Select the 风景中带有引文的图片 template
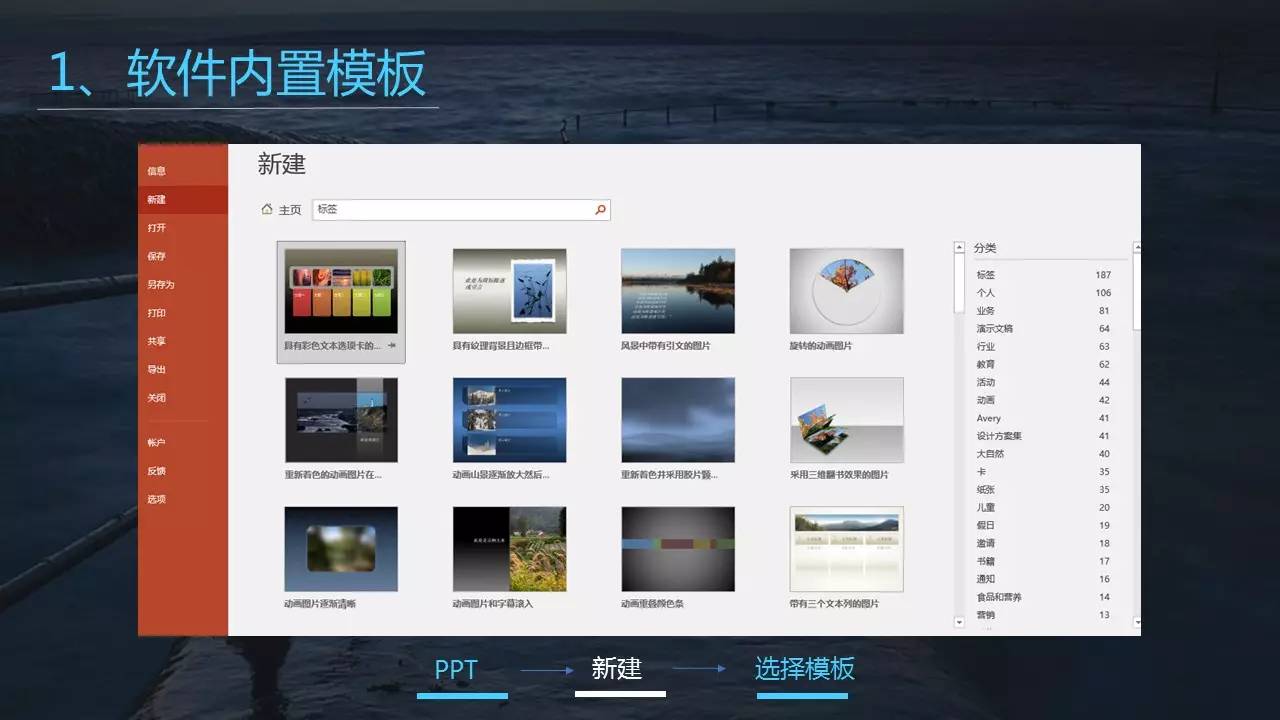Screen dimensions: 1280x720 coord(678,290)
